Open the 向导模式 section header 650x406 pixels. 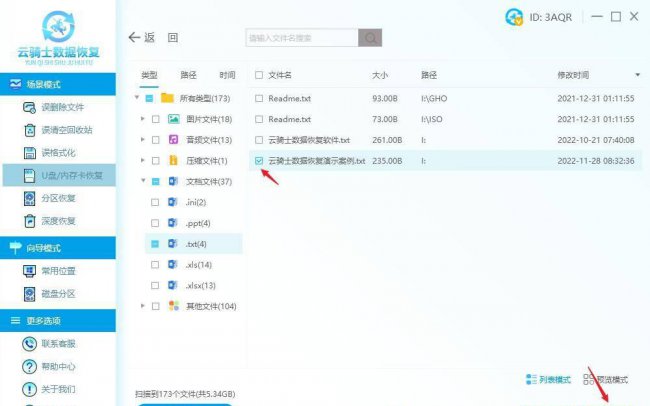[58, 248]
